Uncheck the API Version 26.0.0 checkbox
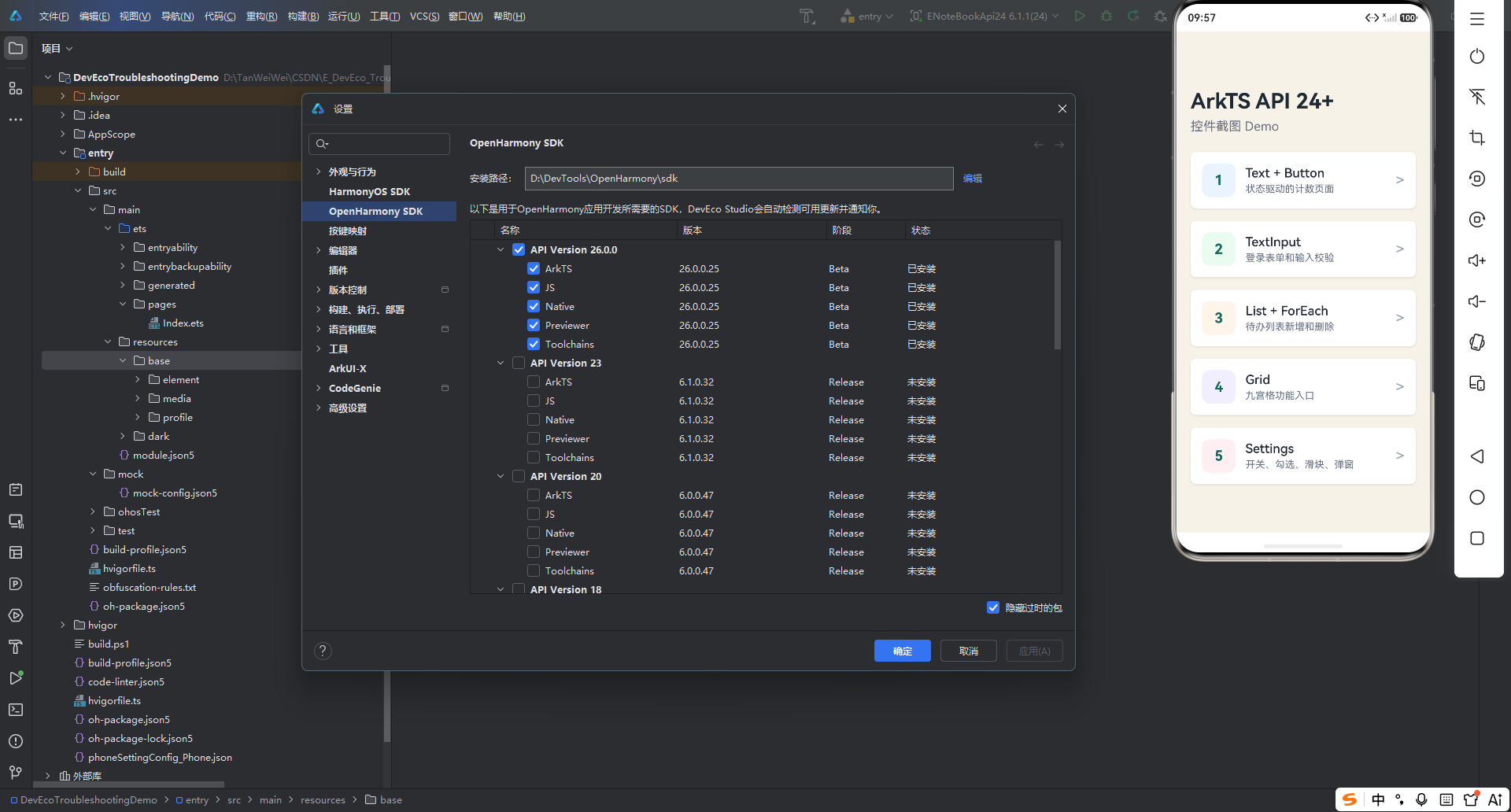 tap(519, 249)
